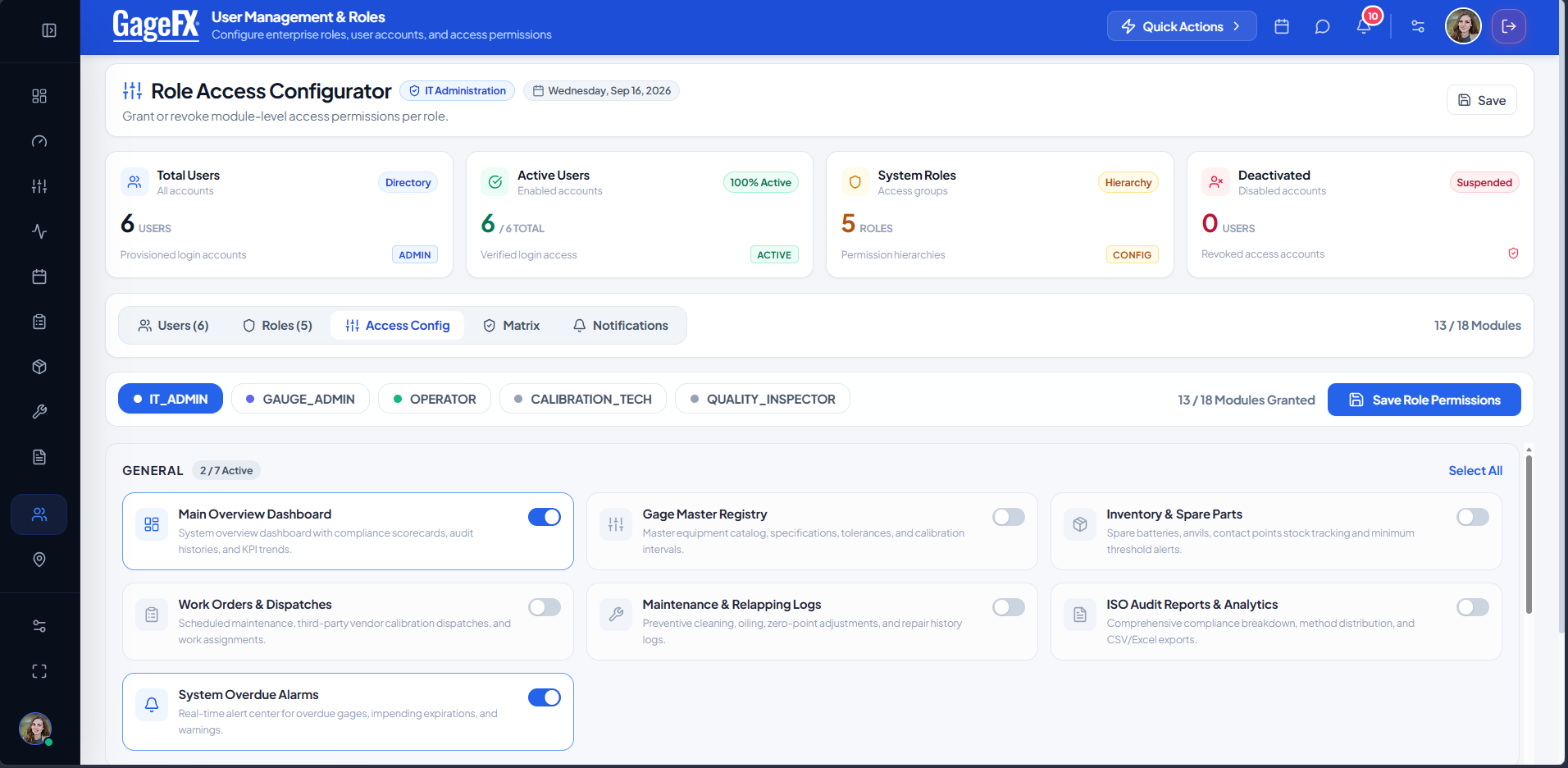1568x768 pixels.
Task: Open the package box icon in sidebar
Action: 39,367
